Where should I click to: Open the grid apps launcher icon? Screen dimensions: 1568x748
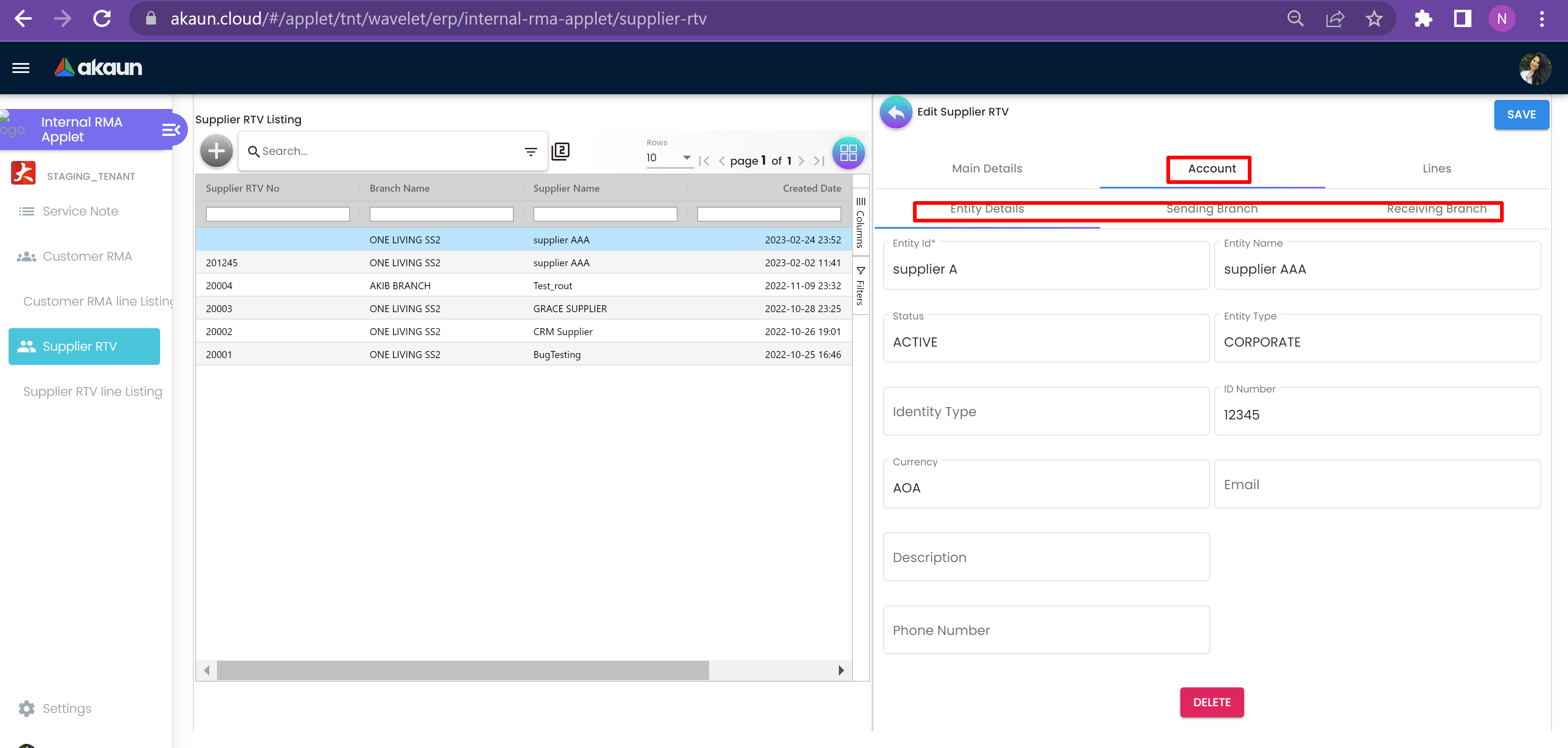coord(848,152)
